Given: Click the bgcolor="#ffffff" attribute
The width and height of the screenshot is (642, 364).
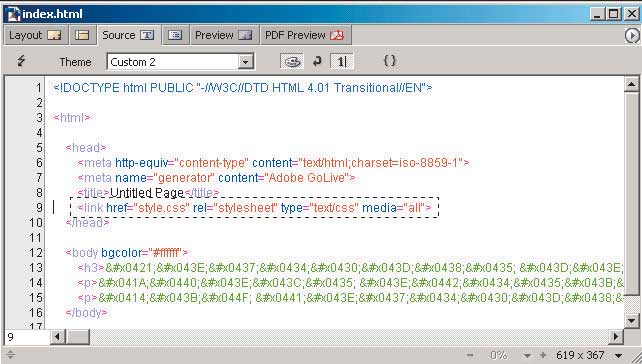Looking at the screenshot, I should 141,253.
